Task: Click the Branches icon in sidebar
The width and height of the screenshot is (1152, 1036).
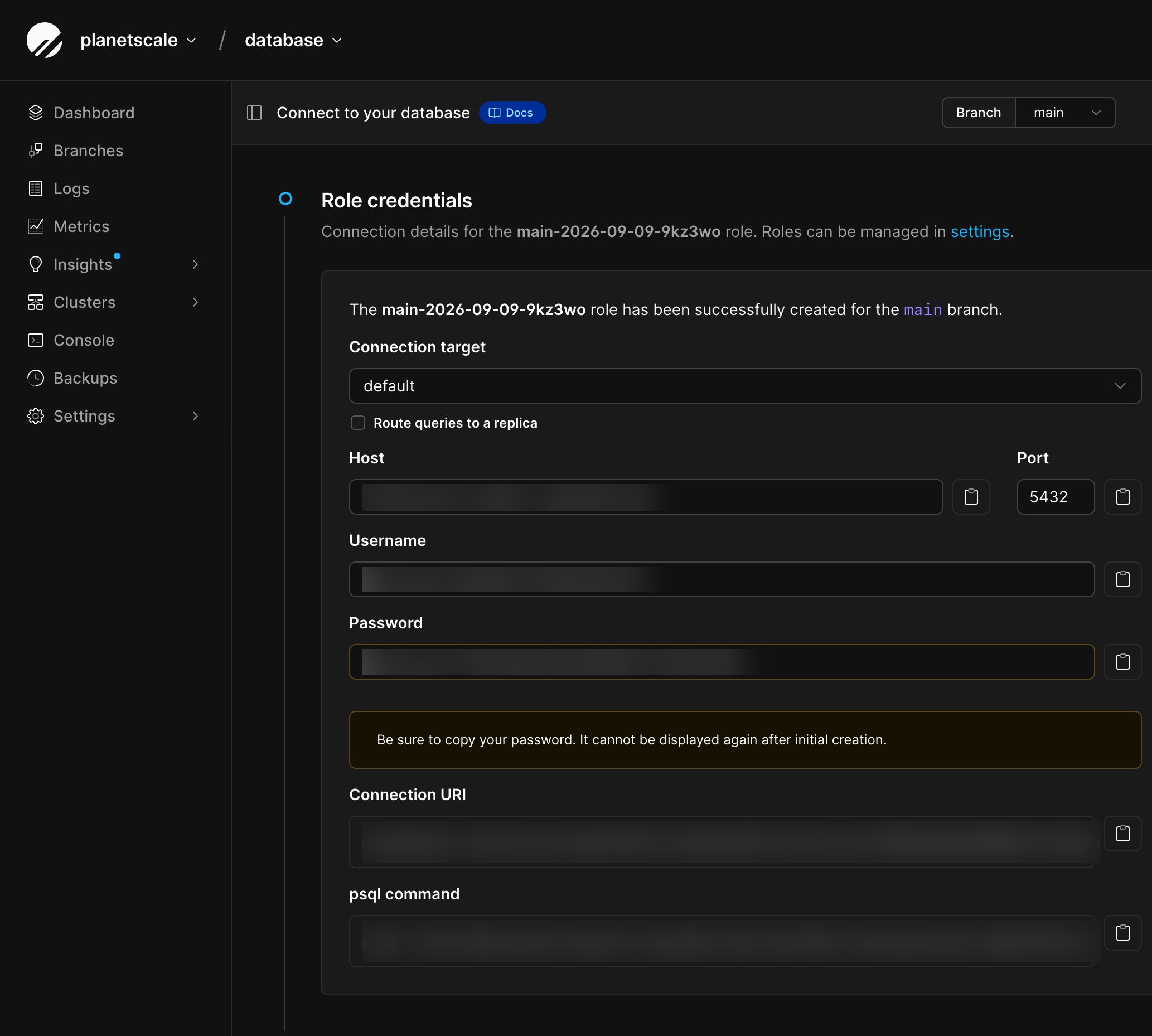Action: click(x=35, y=151)
